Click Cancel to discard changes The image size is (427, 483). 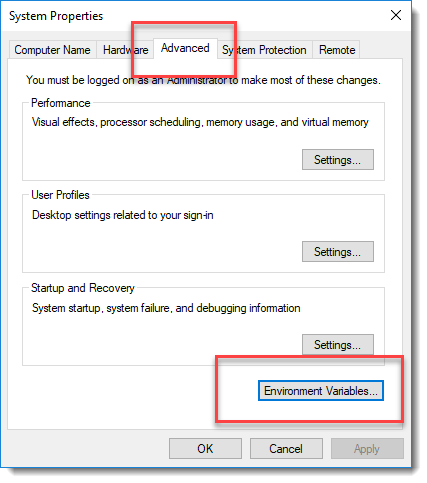(286, 449)
